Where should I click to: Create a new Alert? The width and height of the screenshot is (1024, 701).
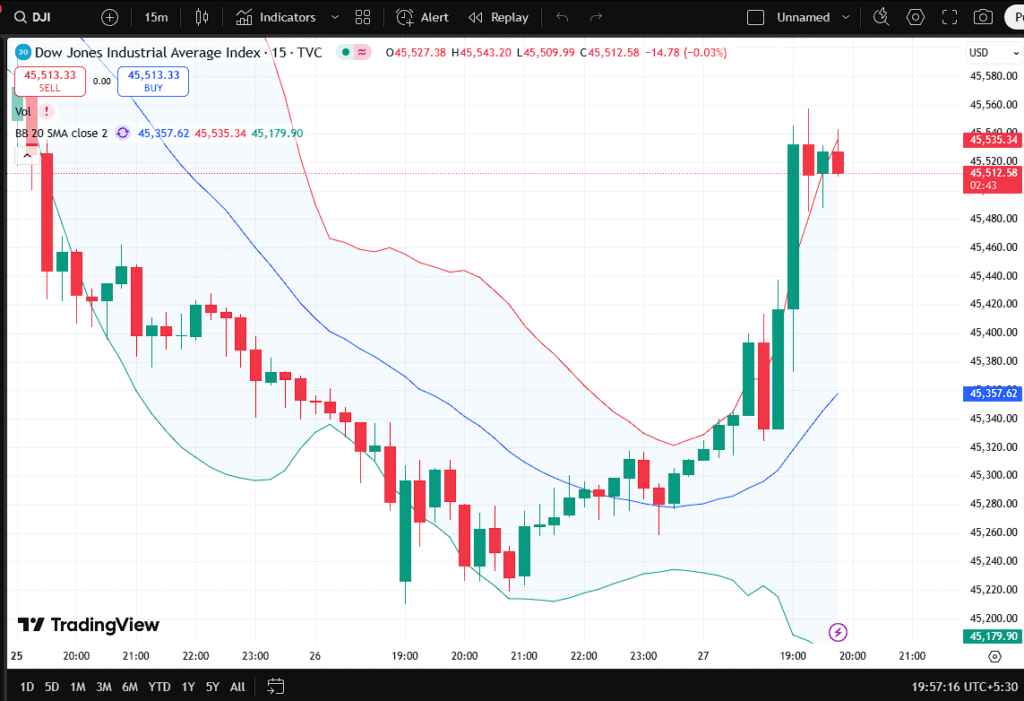click(423, 18)
